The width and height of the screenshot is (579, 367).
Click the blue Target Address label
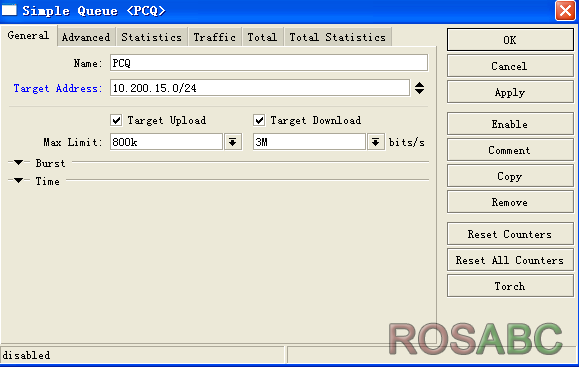[57, 89]
